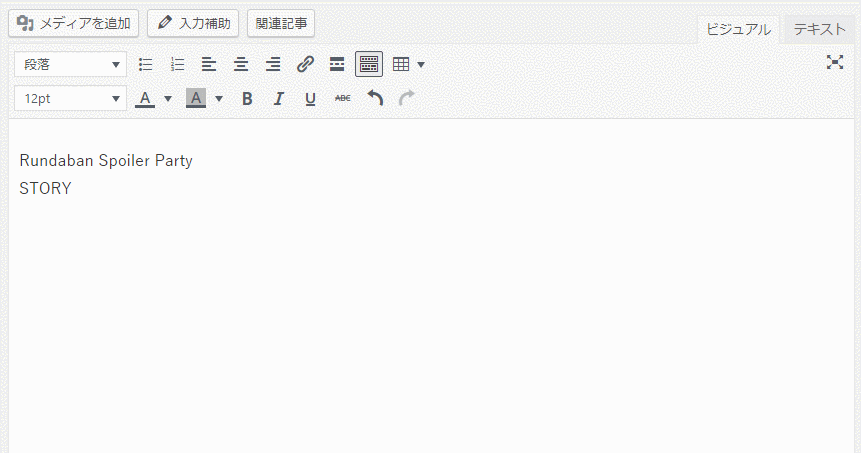Open the 12pt font size dropdown
The height and width of the screenshot is (453, 861).
coord(70,98)
